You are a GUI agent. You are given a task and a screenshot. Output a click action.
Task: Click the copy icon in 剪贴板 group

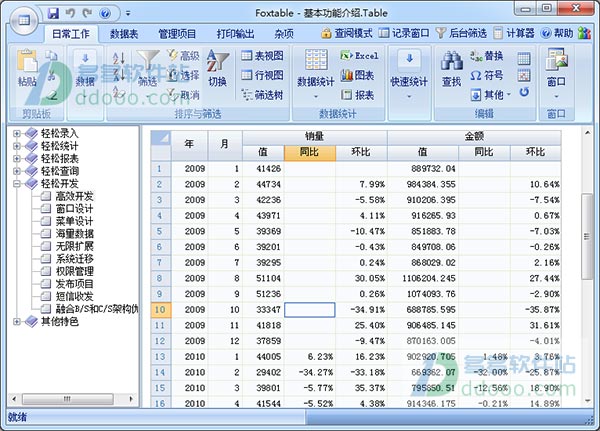51,57
